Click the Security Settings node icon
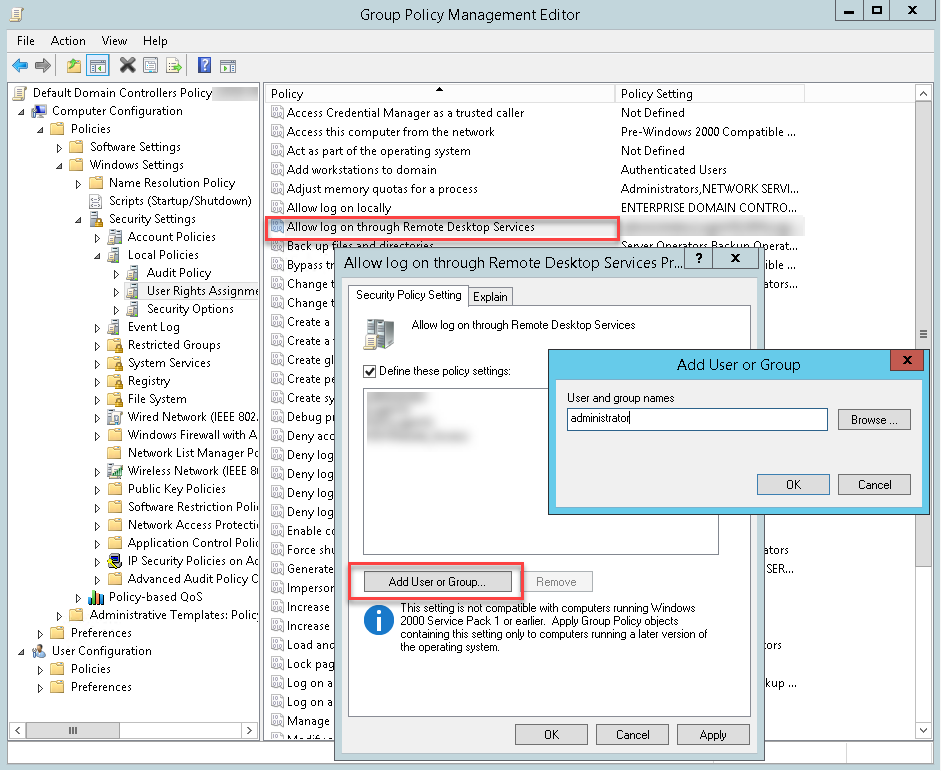941x771 pixels. click(x=97, y=219)
